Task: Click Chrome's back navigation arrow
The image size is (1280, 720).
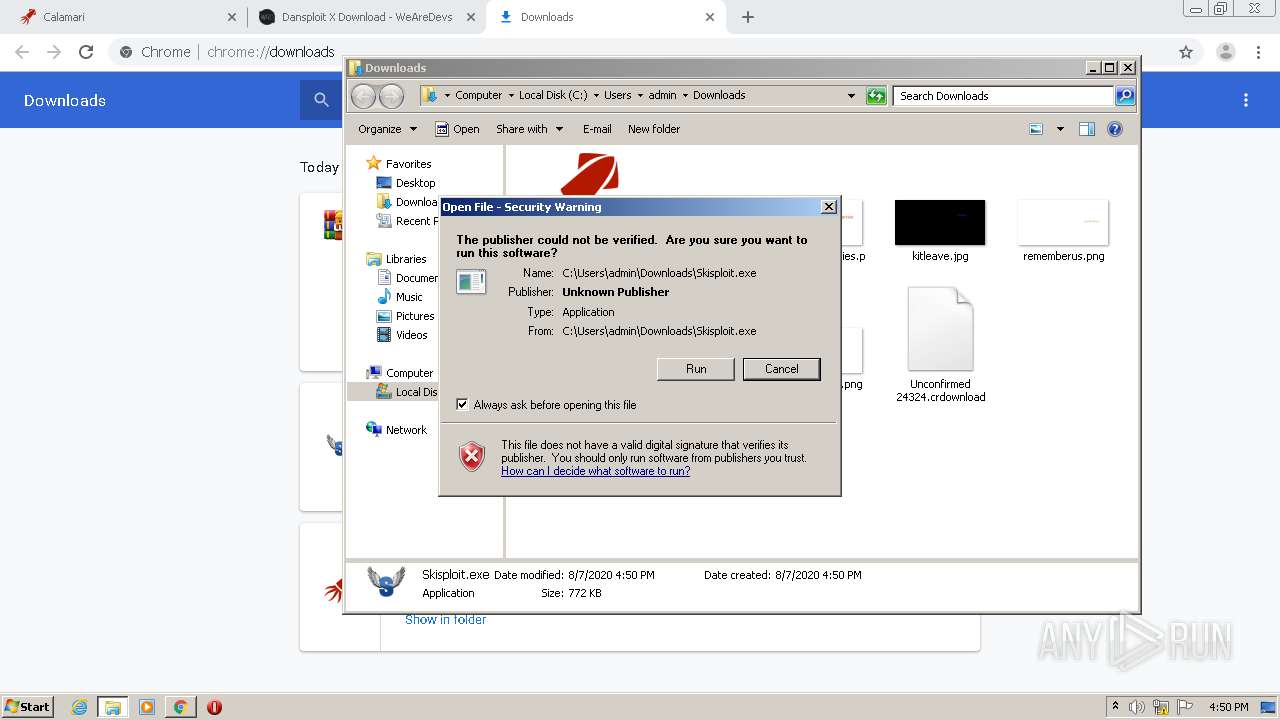Action: pyautogui.click(x=22, y=52)
